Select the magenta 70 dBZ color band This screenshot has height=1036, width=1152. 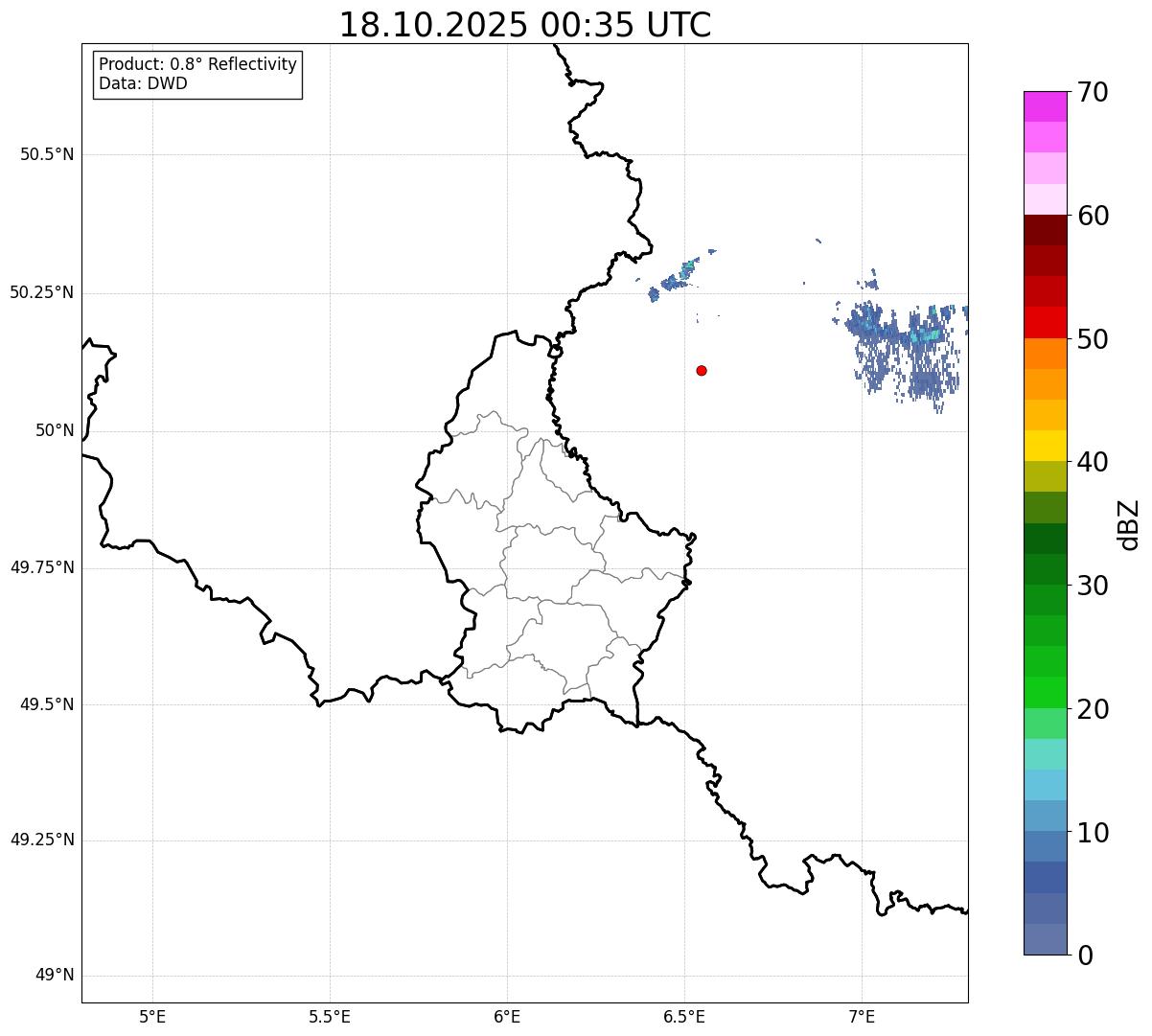coord(1045,106)
